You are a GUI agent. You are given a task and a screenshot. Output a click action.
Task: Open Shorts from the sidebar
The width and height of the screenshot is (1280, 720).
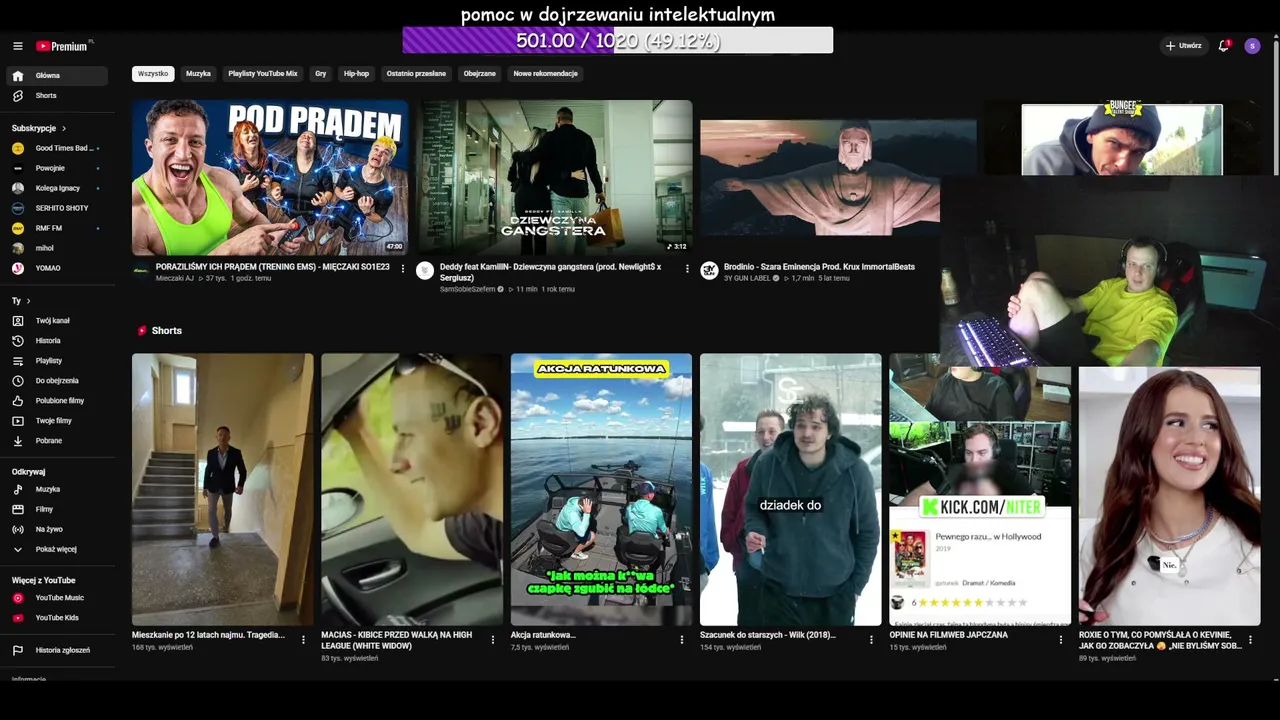tap(58, 96)
